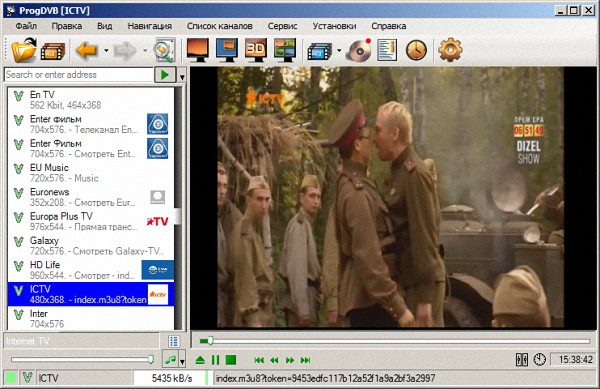Open the Вид menu

(x=104, y=26)
